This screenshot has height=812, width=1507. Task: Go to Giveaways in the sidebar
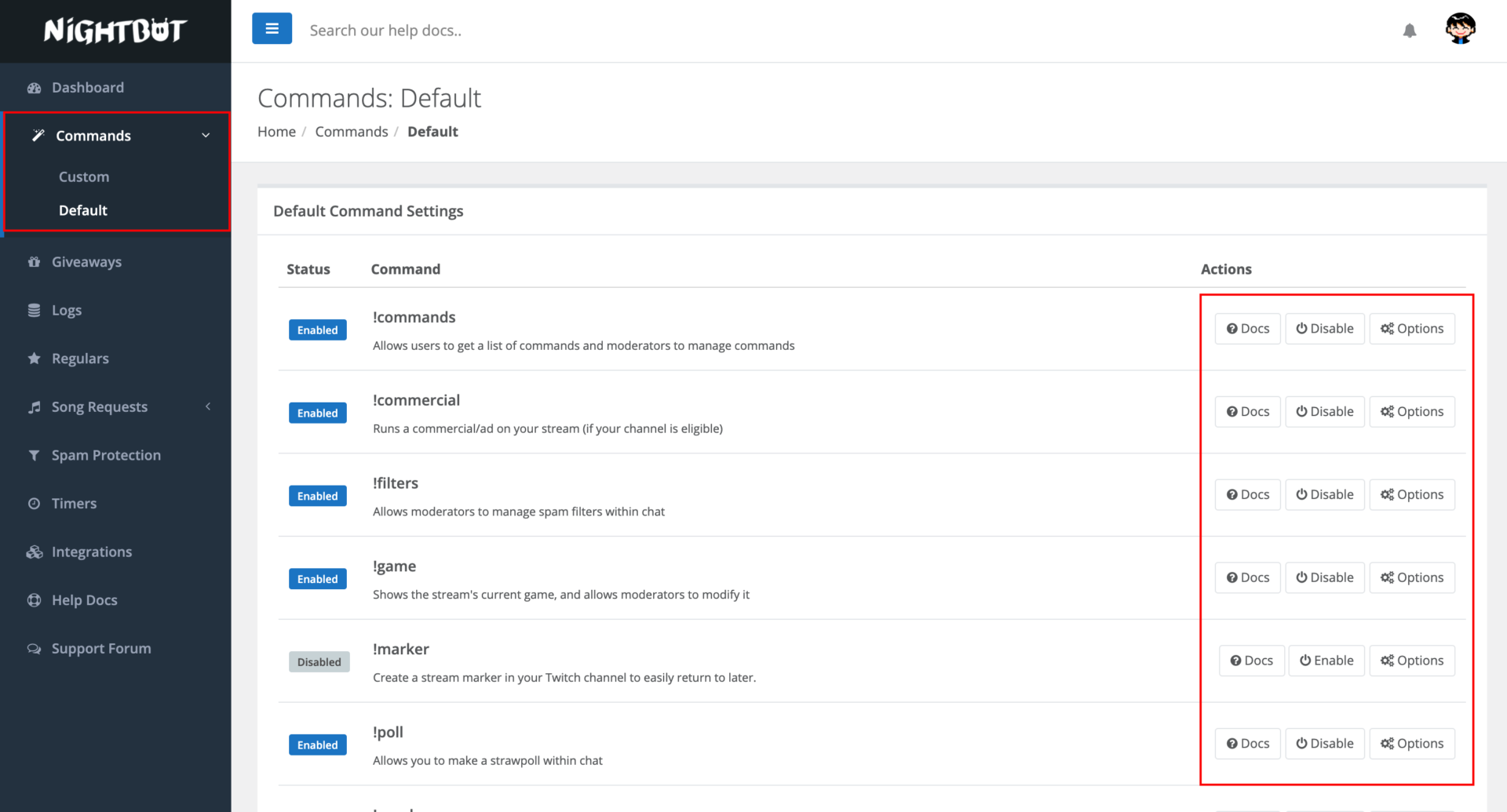point(86,262)
